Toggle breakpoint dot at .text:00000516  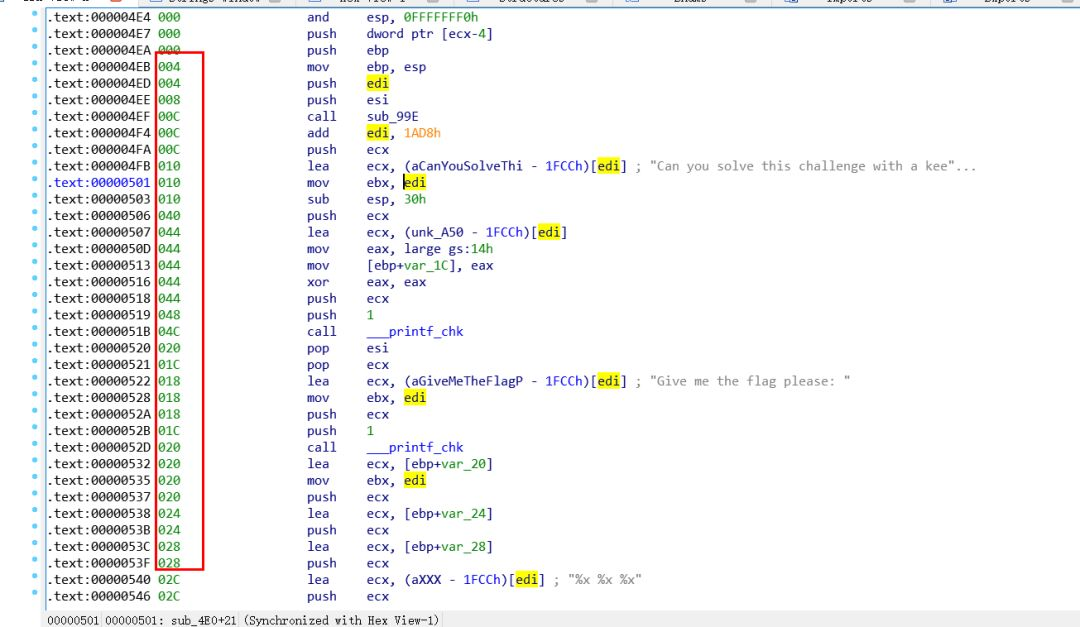(x=34, y=279)
